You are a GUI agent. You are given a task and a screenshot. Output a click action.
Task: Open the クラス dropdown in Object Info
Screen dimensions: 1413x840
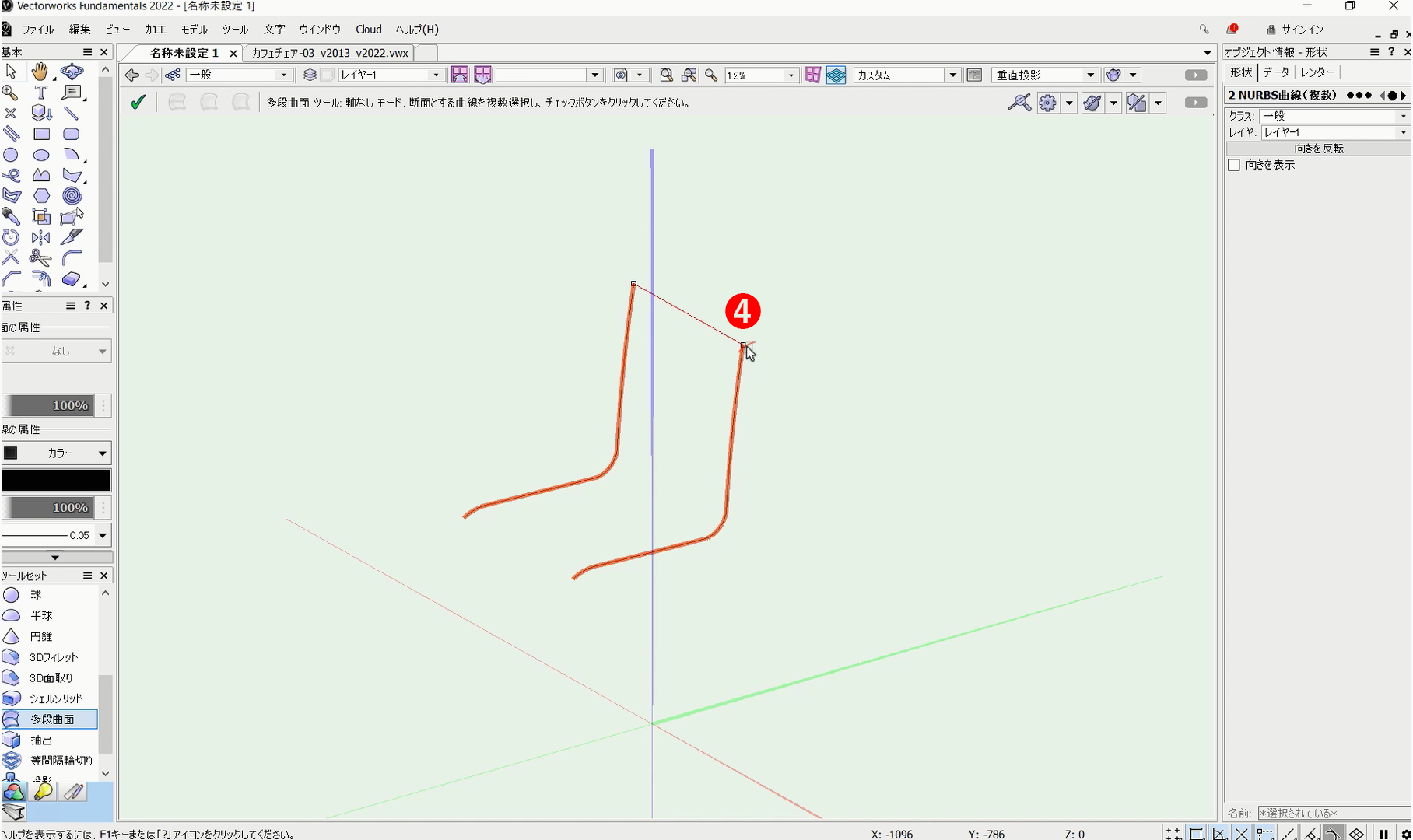point(1335,116)
